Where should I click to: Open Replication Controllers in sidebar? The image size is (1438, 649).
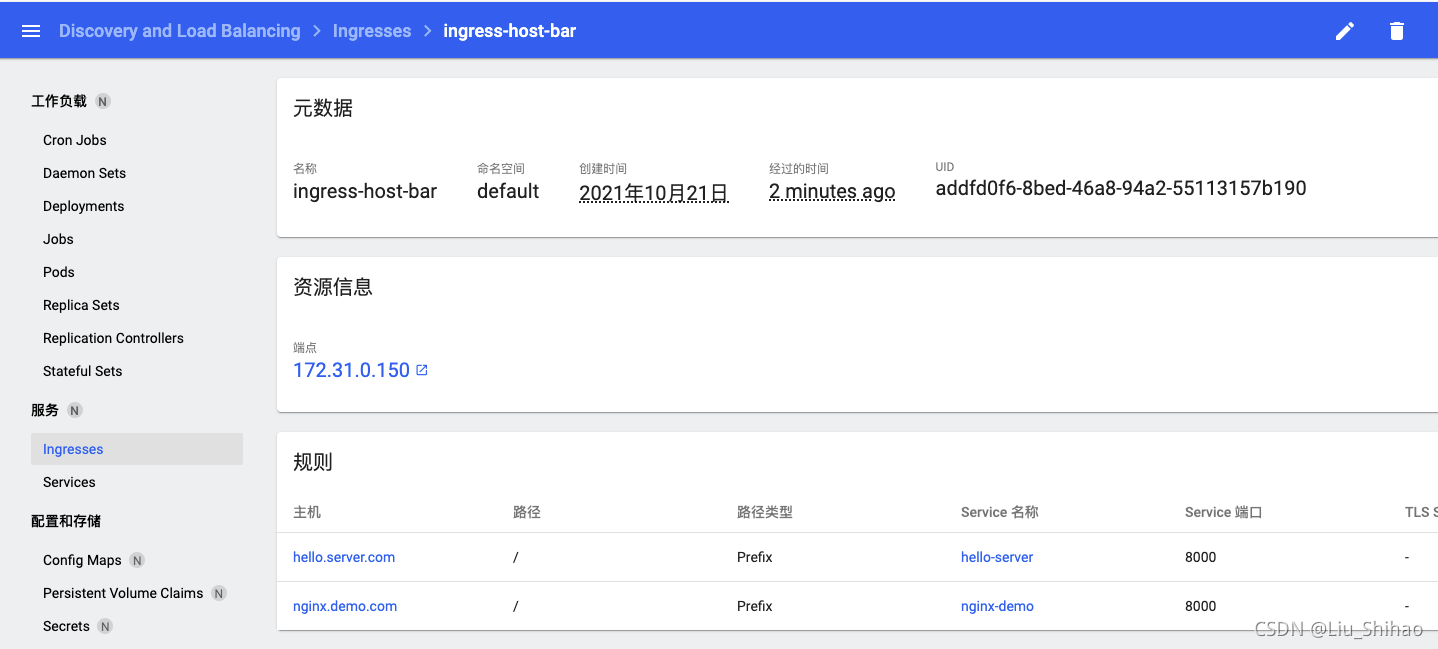click(x=114, y=338)
